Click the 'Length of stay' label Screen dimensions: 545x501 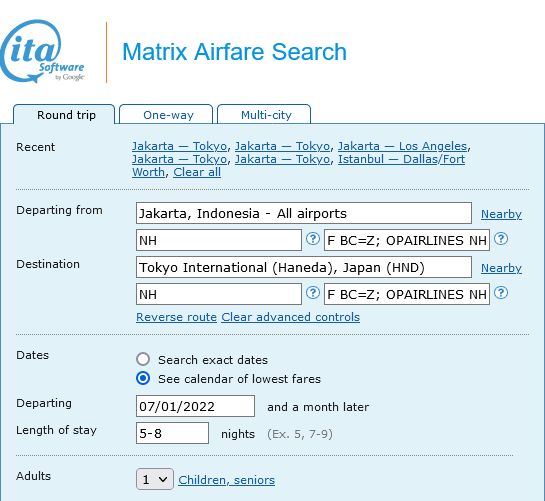pos(56,430)
